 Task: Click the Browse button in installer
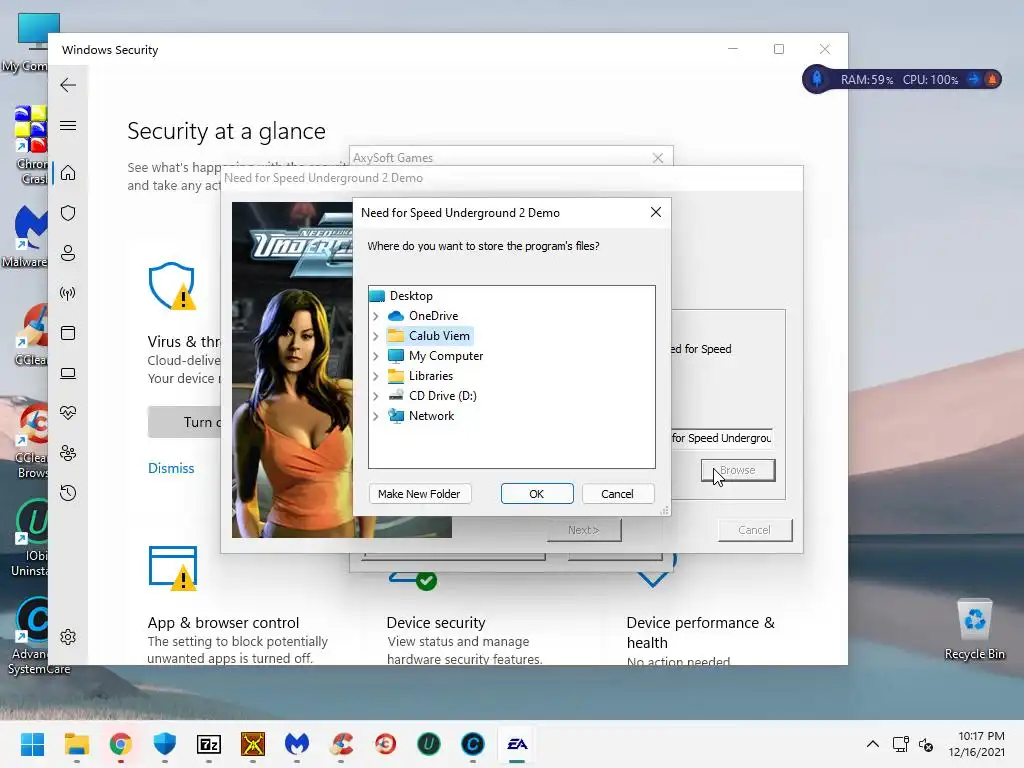point(738,470)
